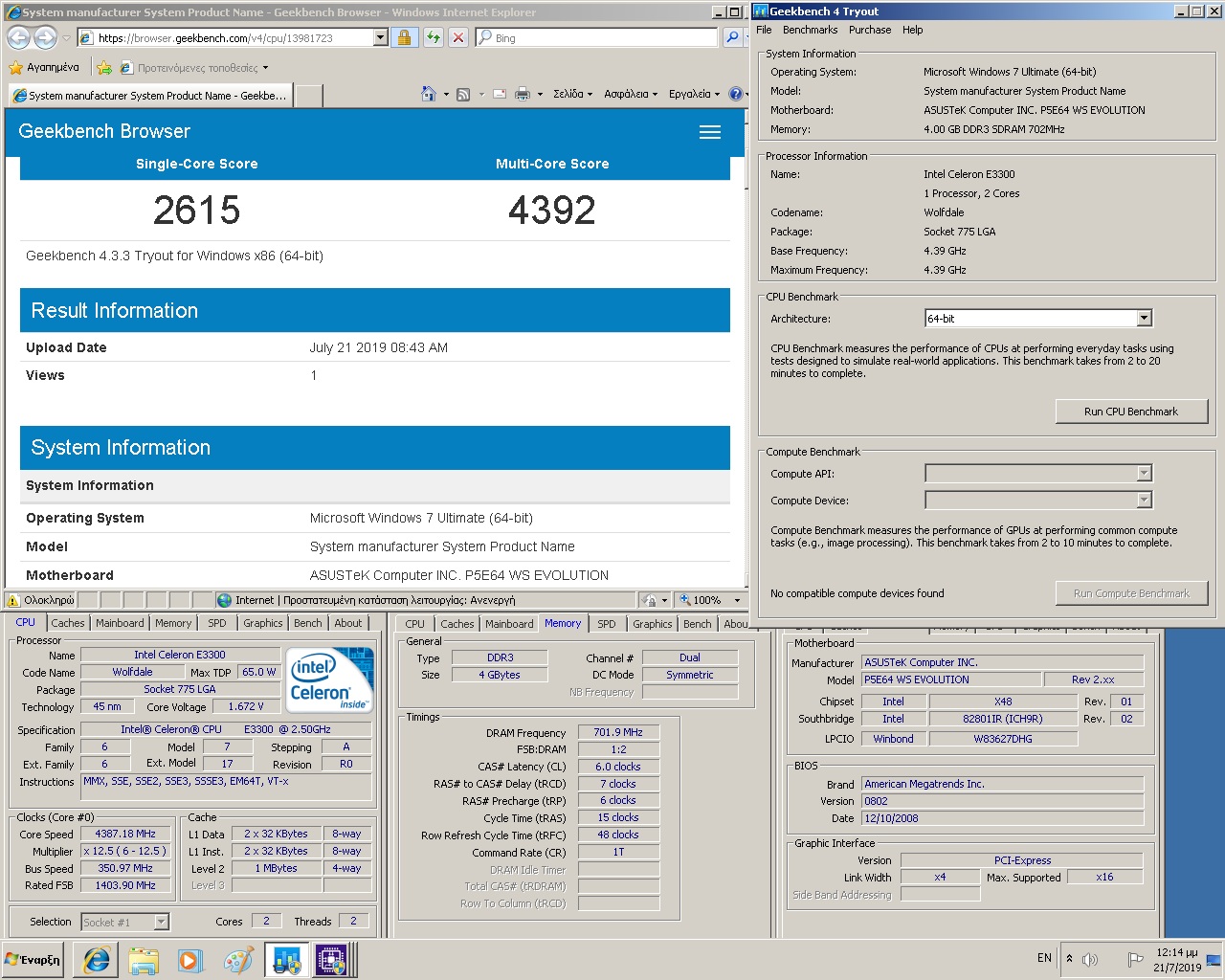The width and height of the screenshot is (1225, 980).
Task: Switch to Caches tab in left CPU-Z window
Action: coord(68,623)
